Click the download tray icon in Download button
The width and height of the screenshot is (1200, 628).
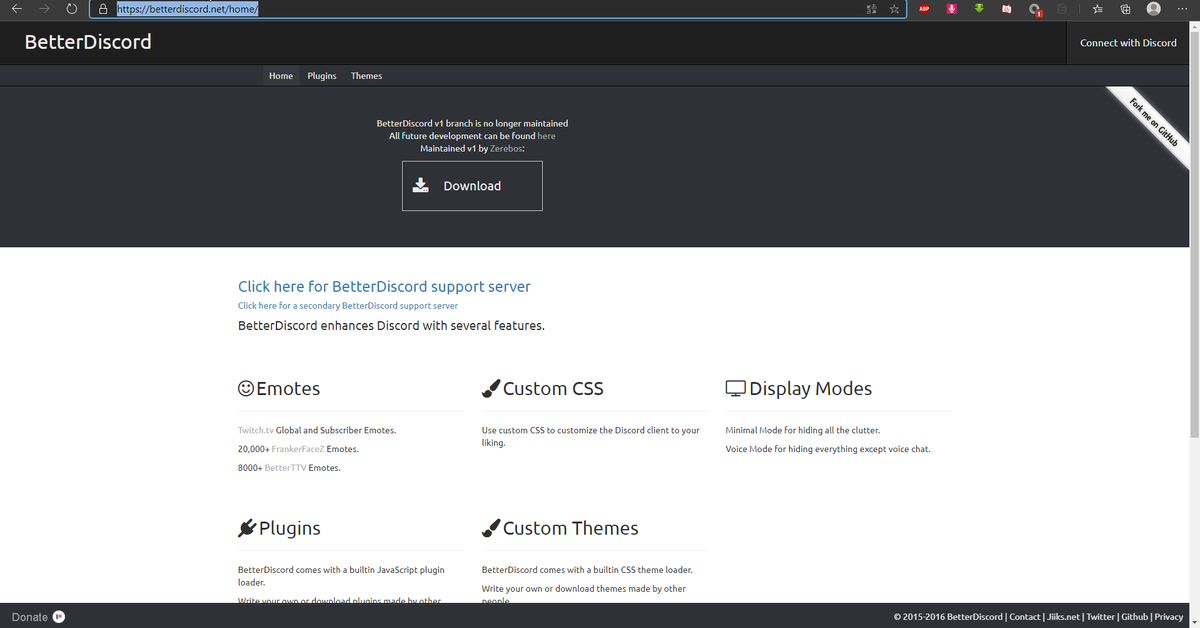(421, 186)
